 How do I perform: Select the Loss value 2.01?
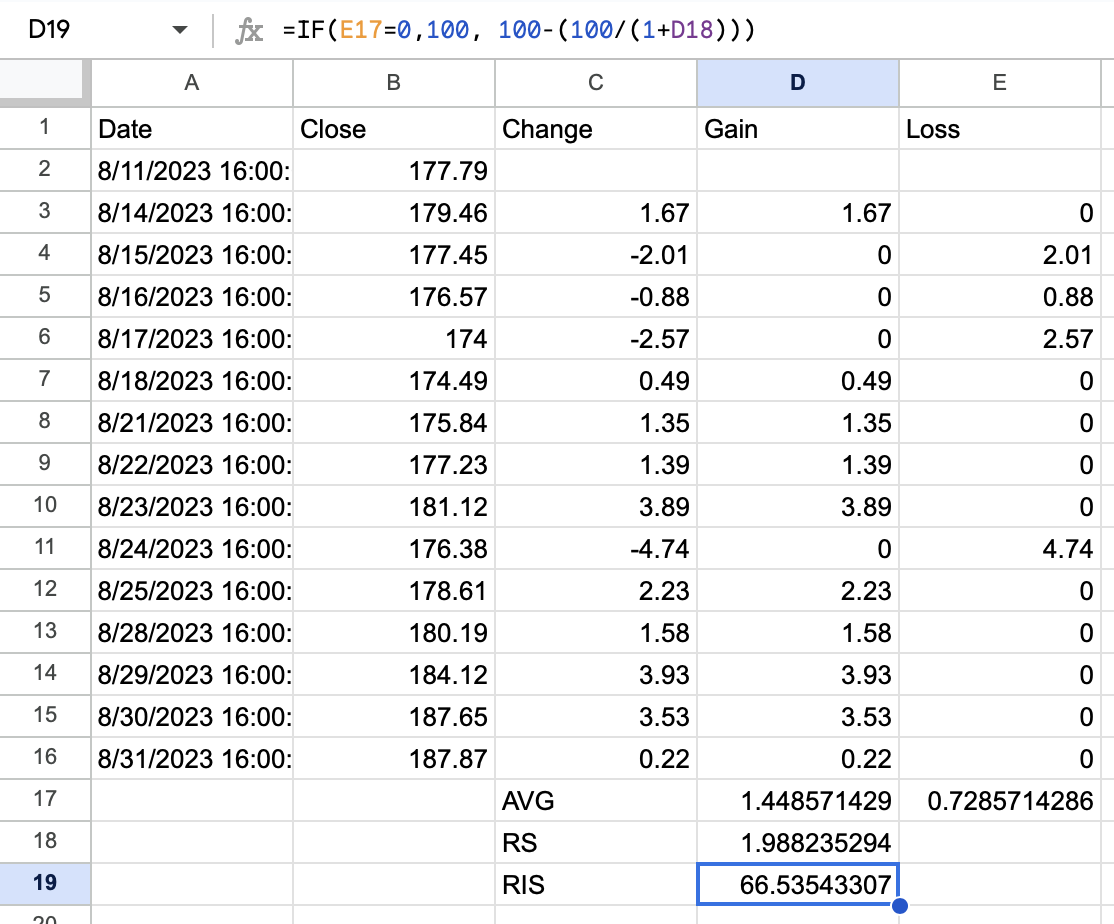click(x=999, y=254)
